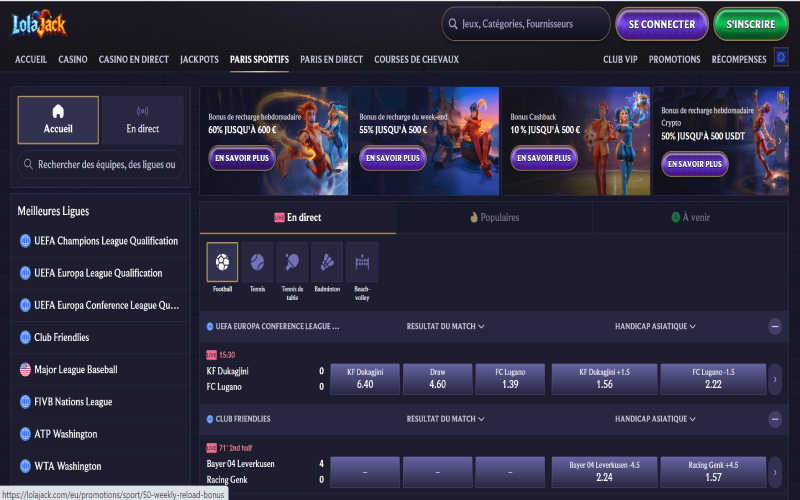Collapse the Club Friendlies match section
This screenshot has height=500, width=800.
click(x=774, y=419)
